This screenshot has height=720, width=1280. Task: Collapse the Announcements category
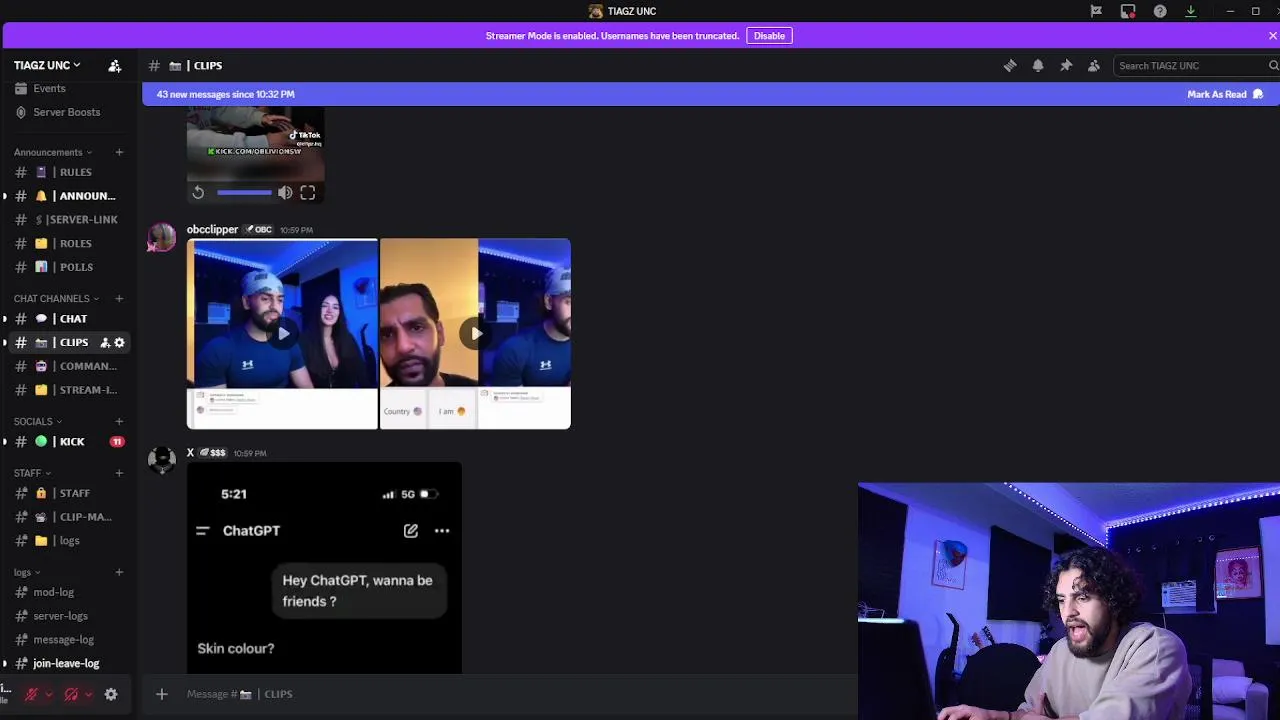click(x=53, y=152)
